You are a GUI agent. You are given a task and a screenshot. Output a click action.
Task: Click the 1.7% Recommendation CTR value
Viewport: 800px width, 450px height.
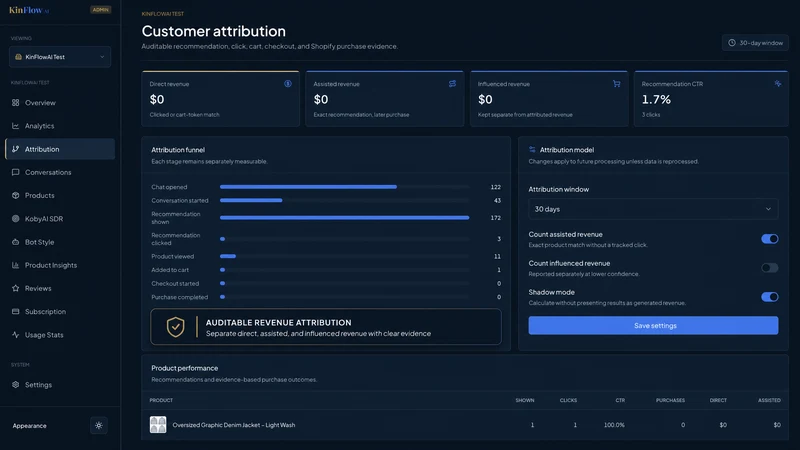[656, 99]
